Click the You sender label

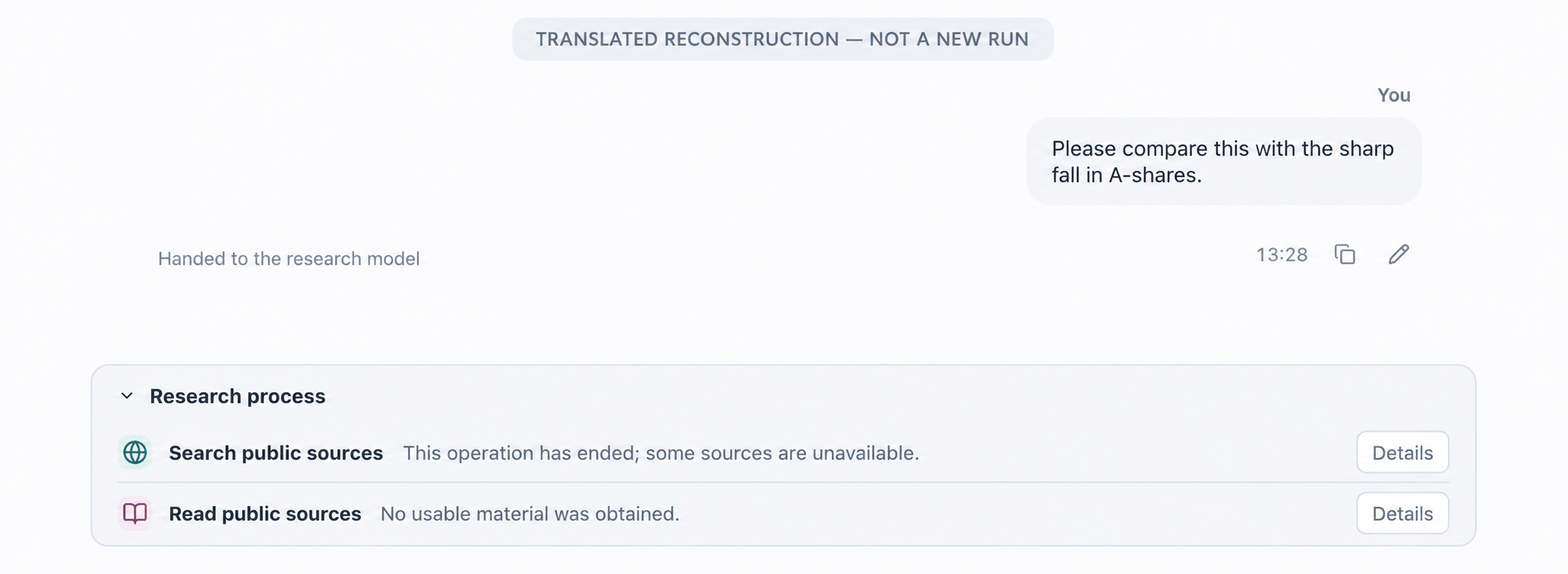(1394, 95)
